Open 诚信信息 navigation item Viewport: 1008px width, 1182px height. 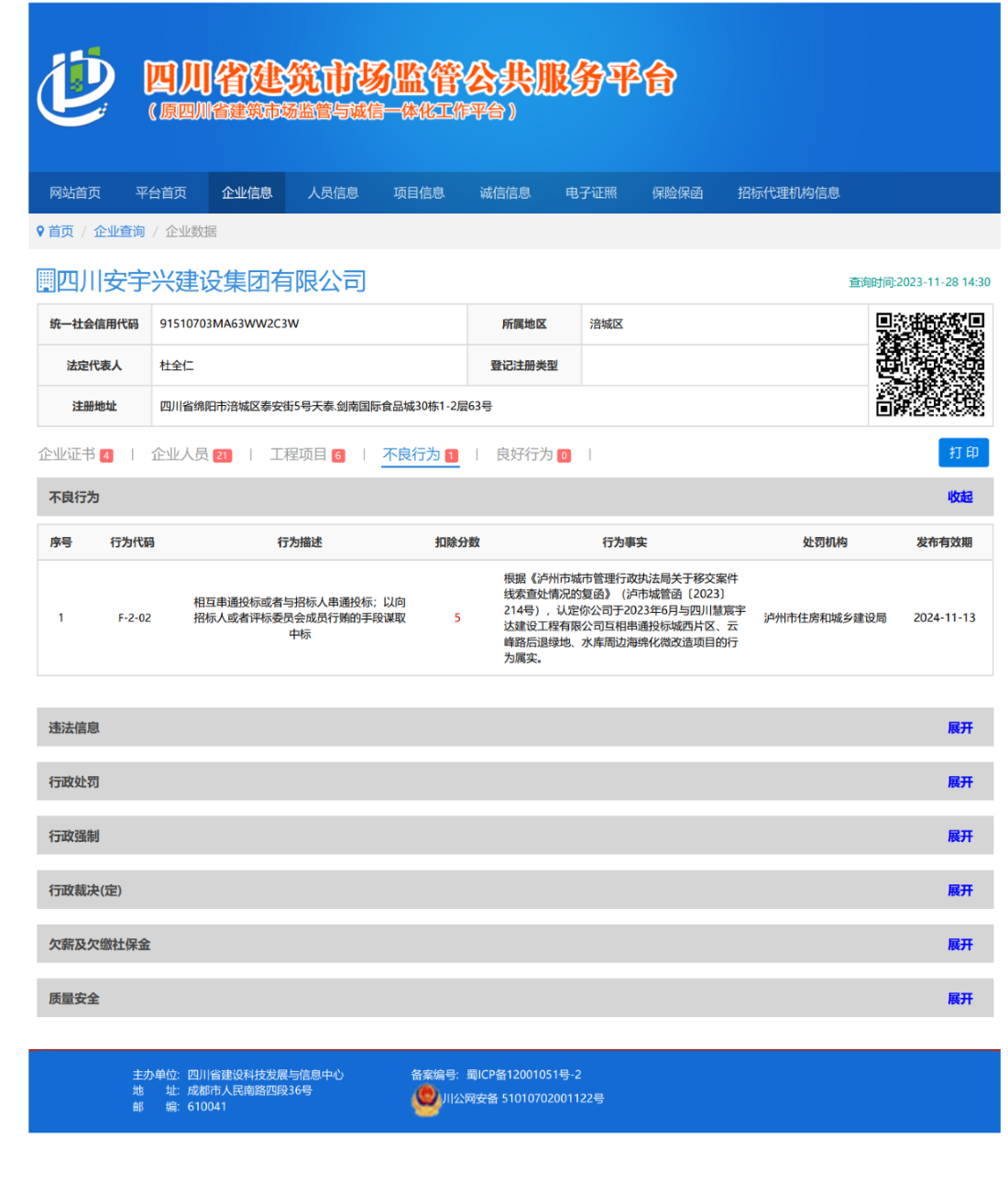point(506,192)
